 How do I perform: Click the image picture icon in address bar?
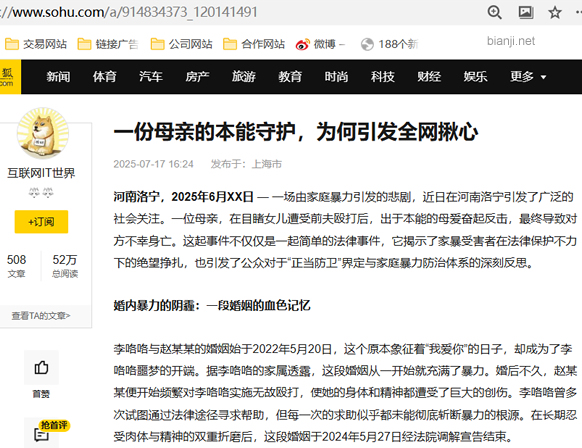526,12
